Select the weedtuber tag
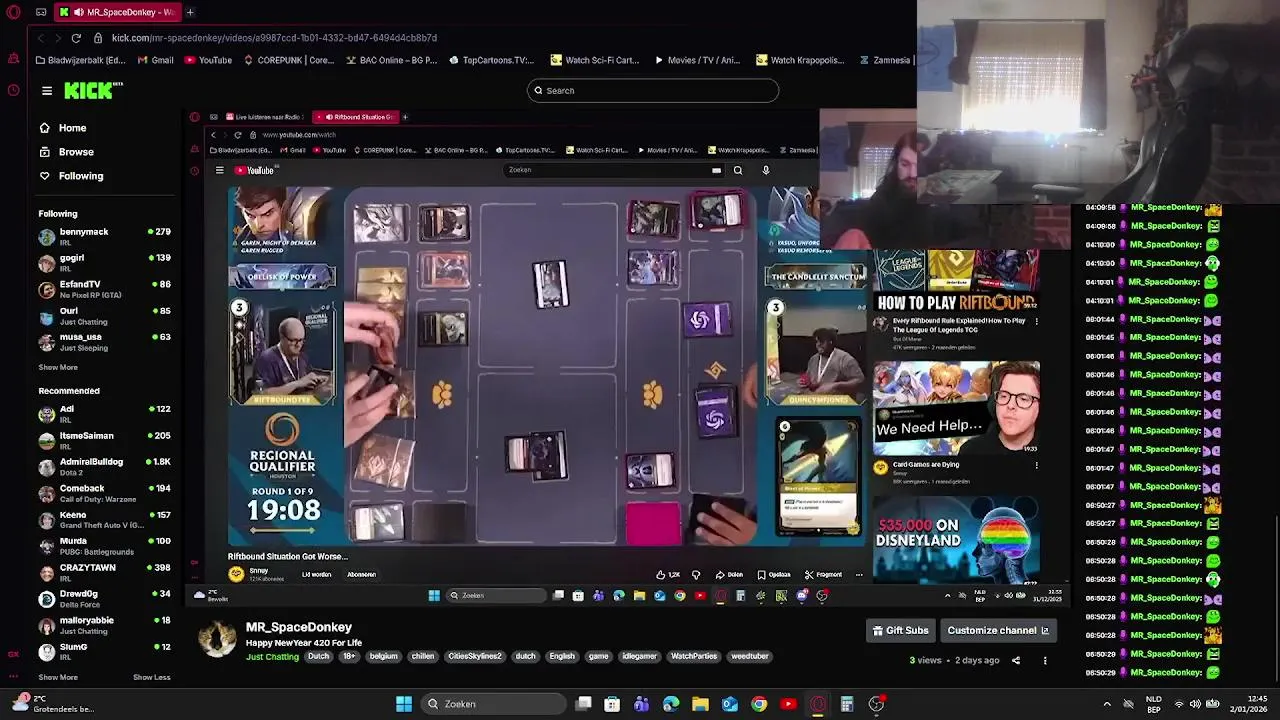This screenshot has height=720, width=1280. (x=750, y=656)
